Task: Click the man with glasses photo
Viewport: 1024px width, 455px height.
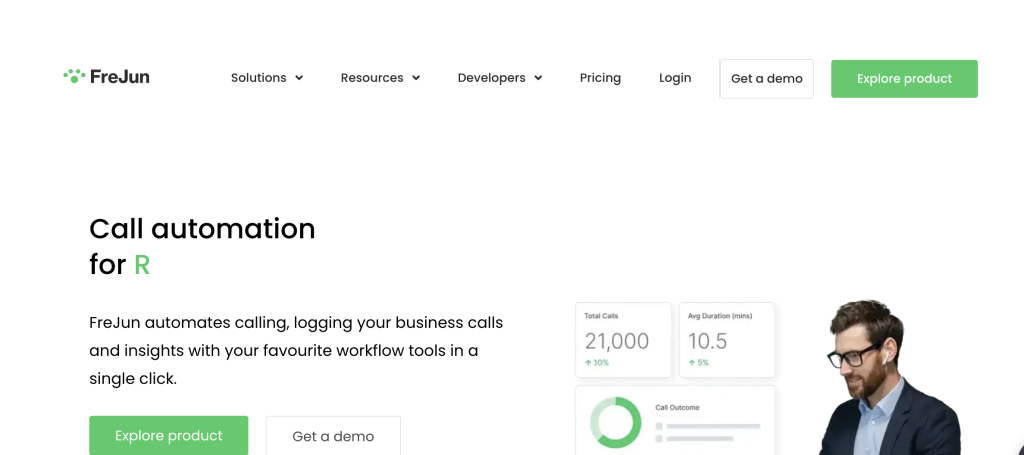Action: click(x=888, y=377)
